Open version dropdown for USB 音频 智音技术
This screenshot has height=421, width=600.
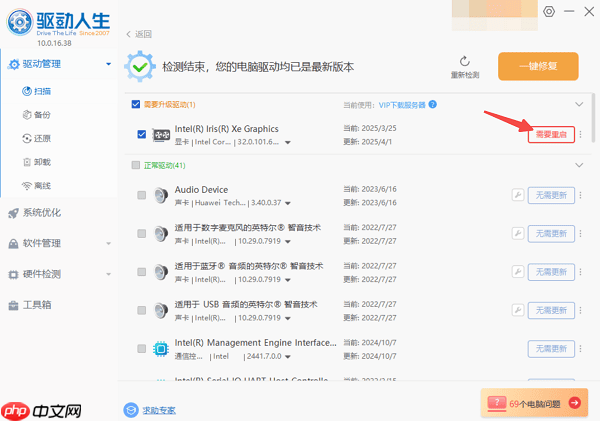coord(288,318)
